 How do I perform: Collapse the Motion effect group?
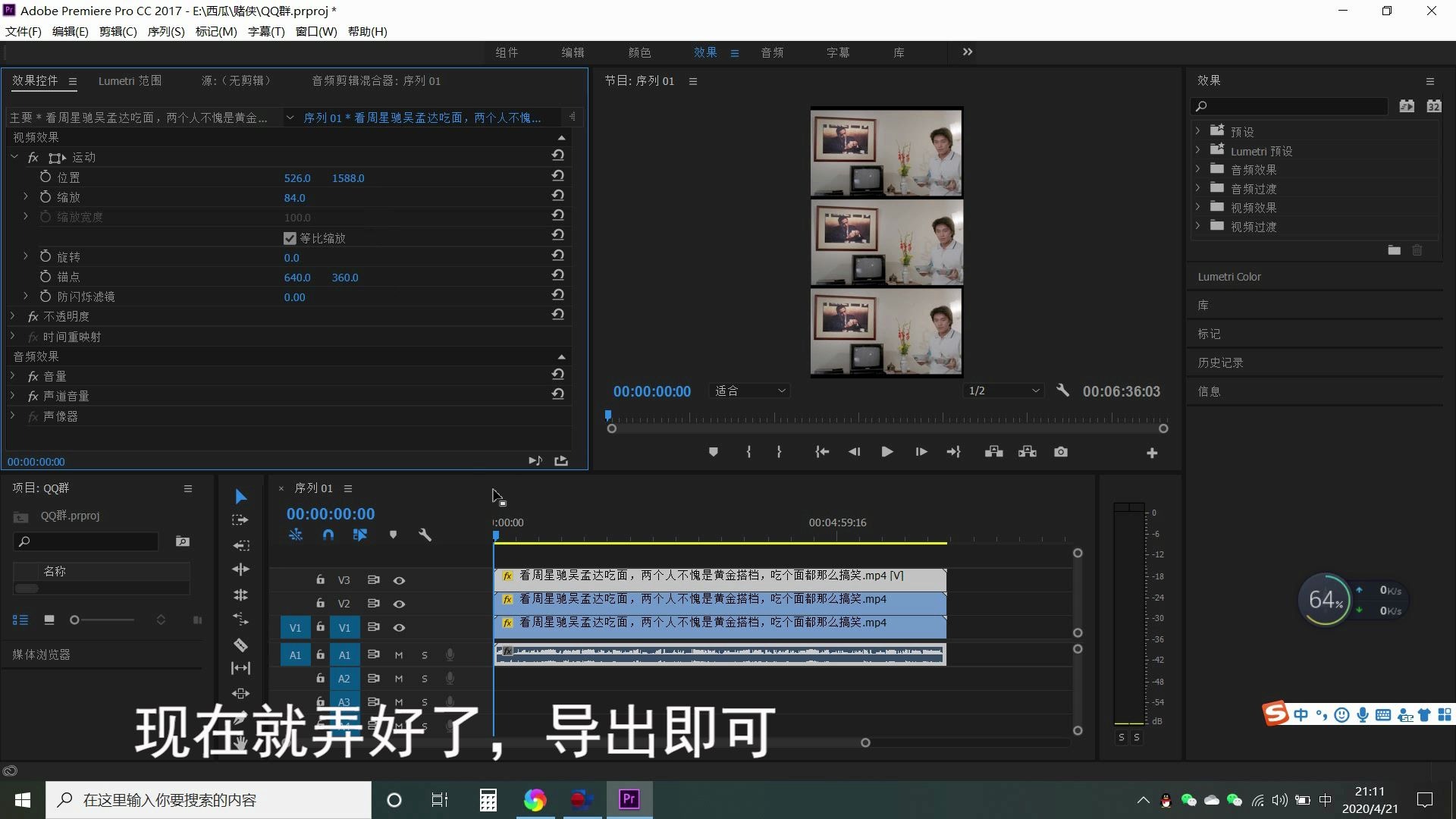(x=14, y=157)
